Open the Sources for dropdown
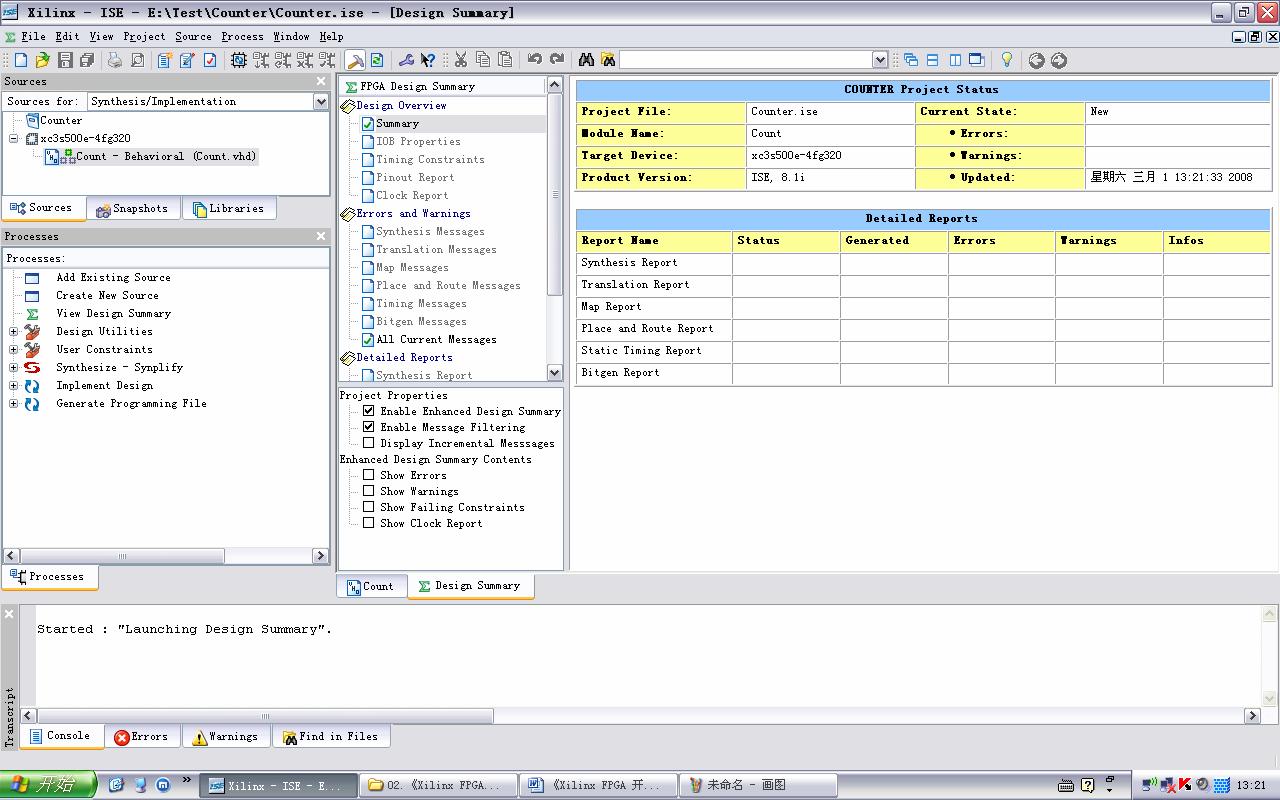1280x800 pixels. [x=321, y=101]
